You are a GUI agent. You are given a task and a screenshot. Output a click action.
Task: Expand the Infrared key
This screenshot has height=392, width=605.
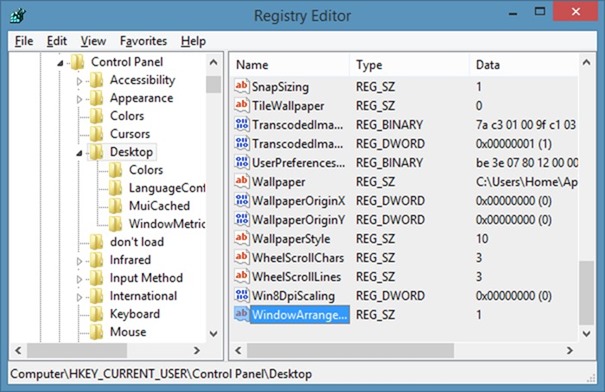[x=79, y=261]
